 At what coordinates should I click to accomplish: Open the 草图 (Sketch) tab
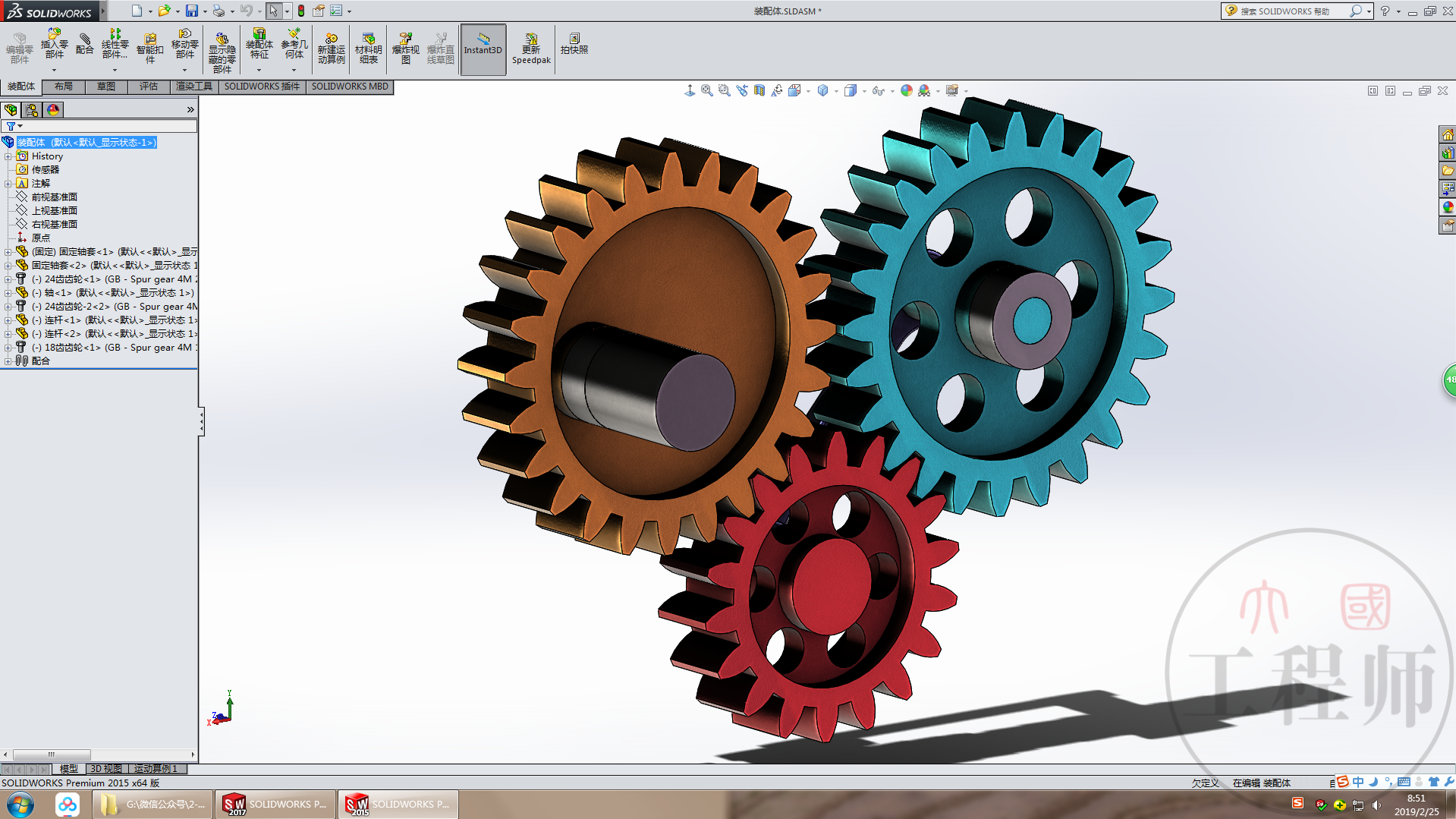(x=106, y=87)
